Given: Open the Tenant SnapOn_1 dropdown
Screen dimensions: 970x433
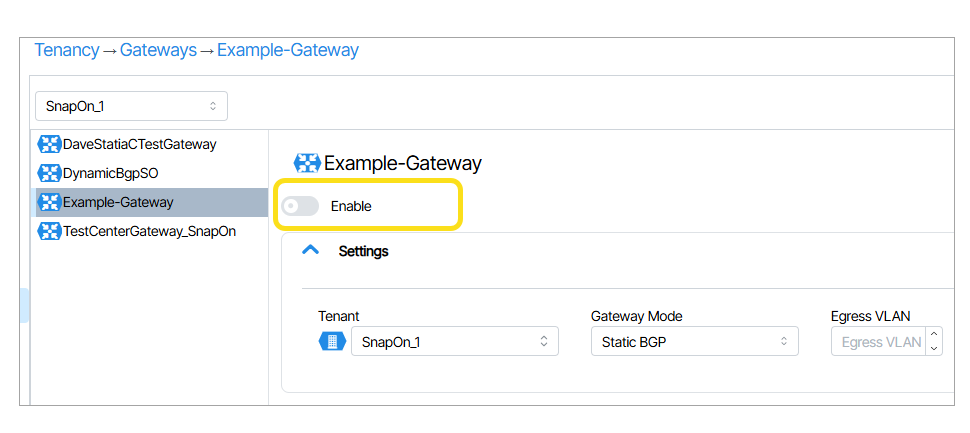Looking at the screenshot, I should click(x=454, y=342).
